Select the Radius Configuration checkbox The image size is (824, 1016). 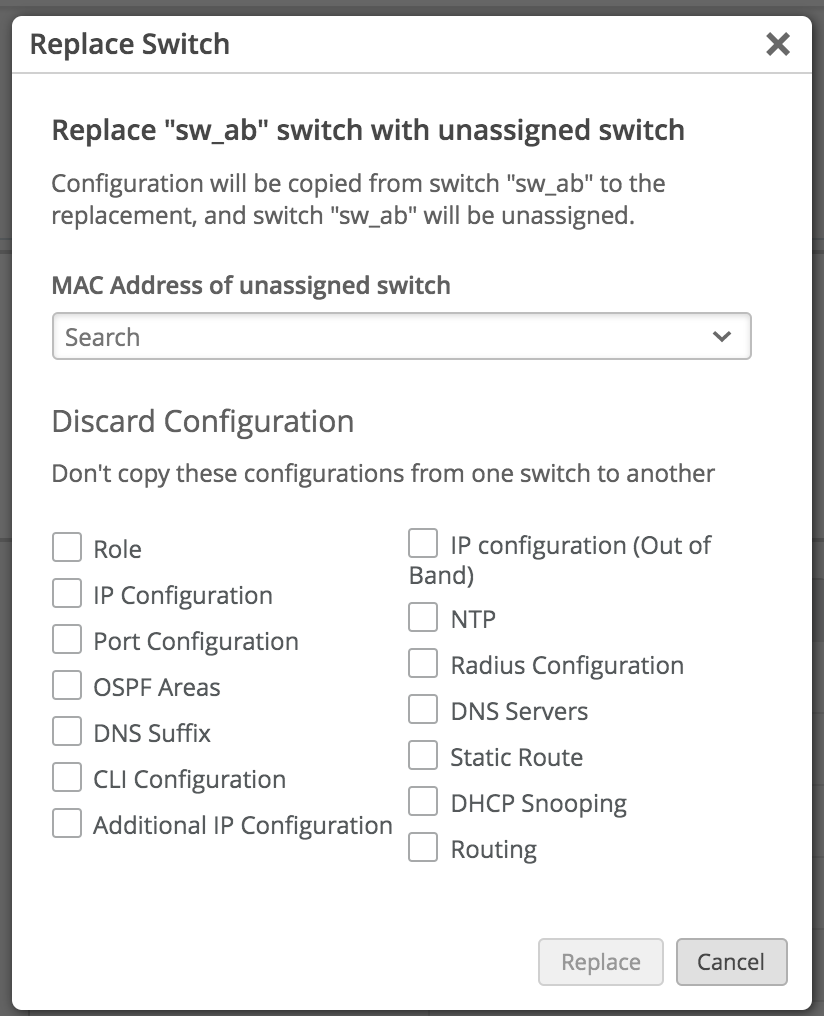pos(424,664)
